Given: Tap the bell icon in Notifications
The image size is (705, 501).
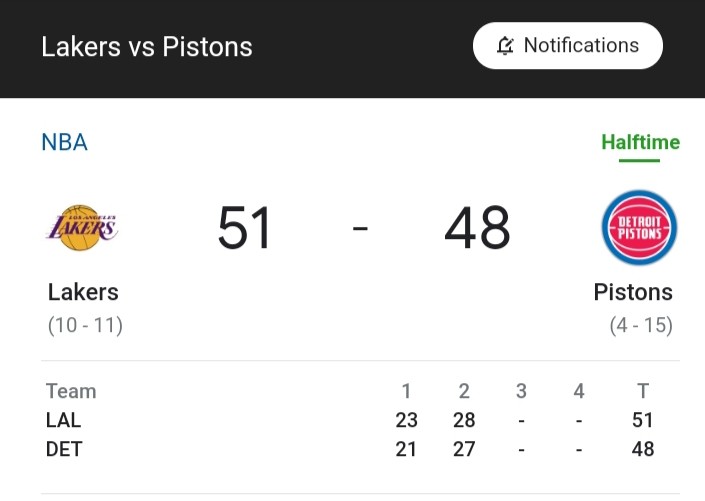Looking at the screenshot, I should click(505, 45).
